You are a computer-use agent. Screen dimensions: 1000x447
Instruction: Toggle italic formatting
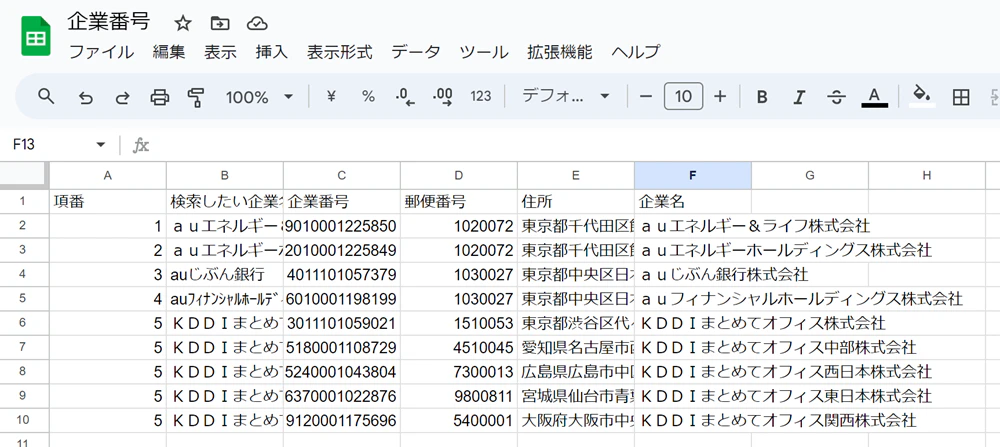coord(798,97)
